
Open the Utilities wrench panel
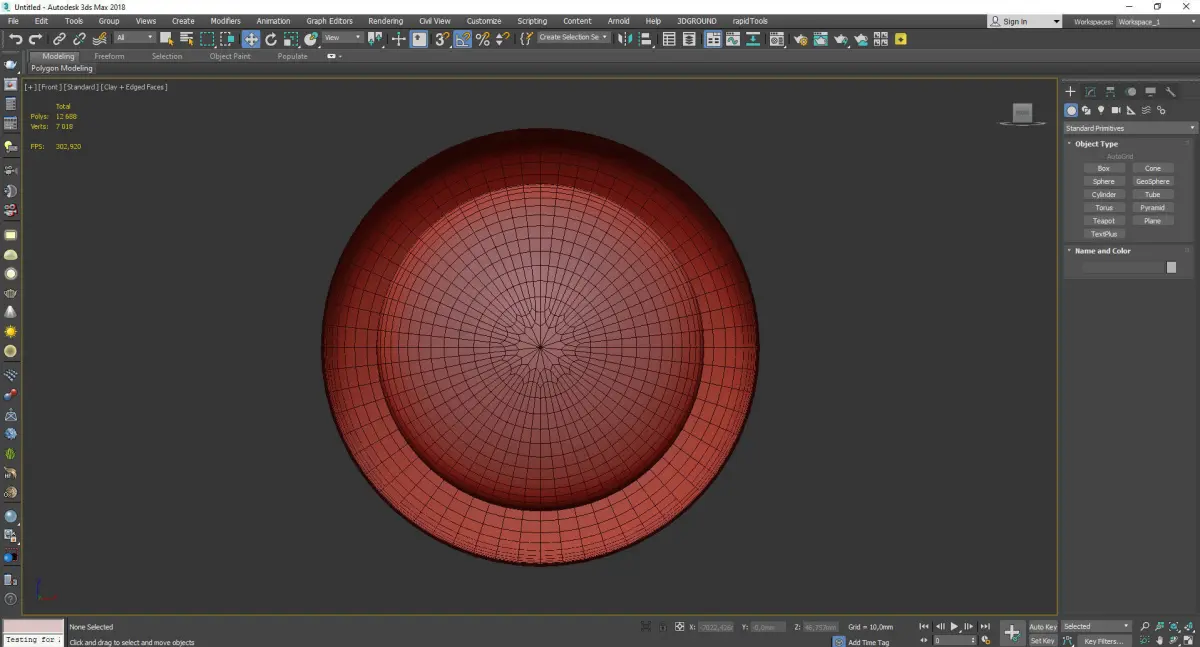click(1170, 92)
